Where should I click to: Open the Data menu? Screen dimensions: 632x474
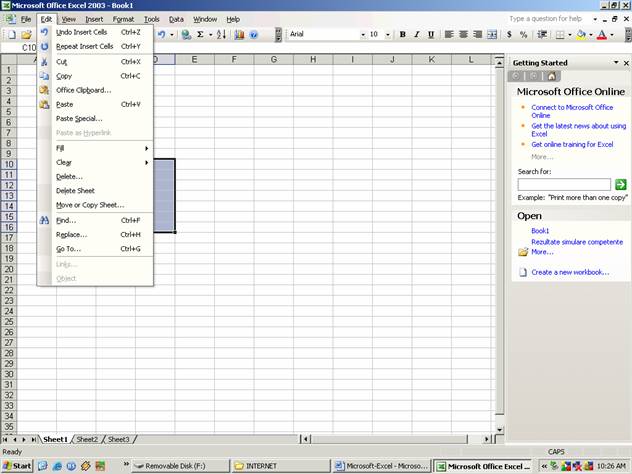coord(176,19)
